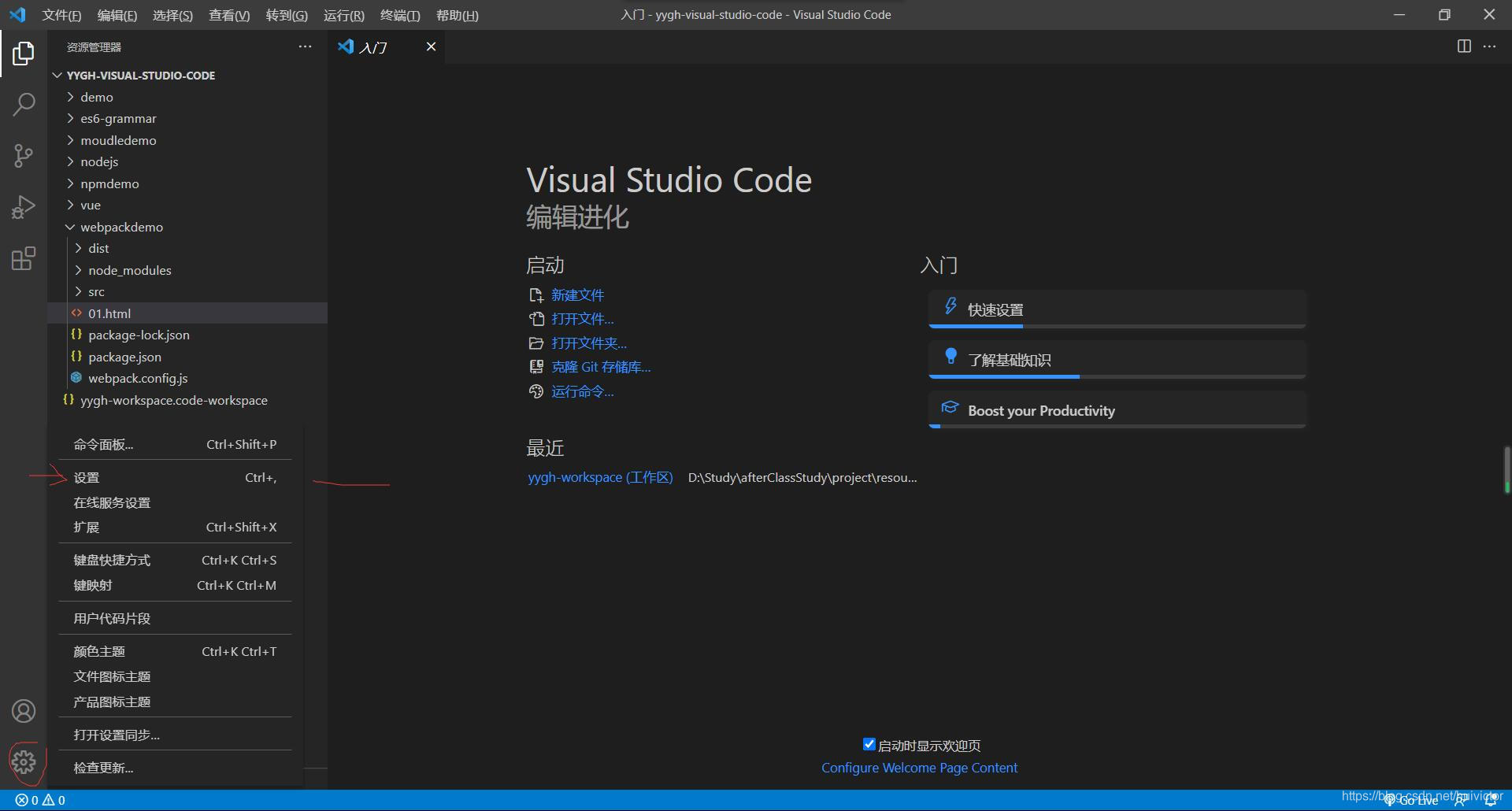The height and width of the screenshot is (811, 1512).
Task: Click the 运行命令... link
Action: (582, 391)
